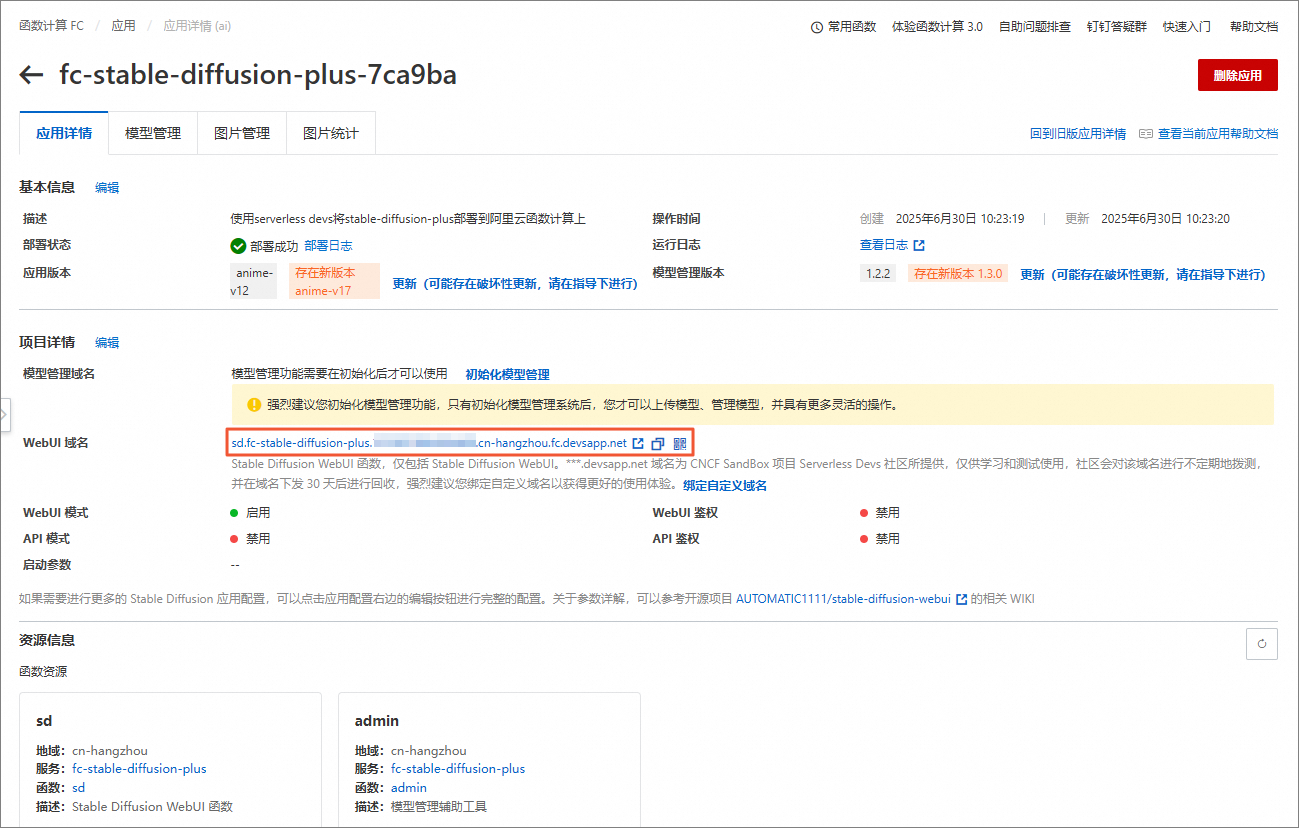Click the anime-v12 version tag
This screenshot has width=1299, height=828.
click(253, 282)
